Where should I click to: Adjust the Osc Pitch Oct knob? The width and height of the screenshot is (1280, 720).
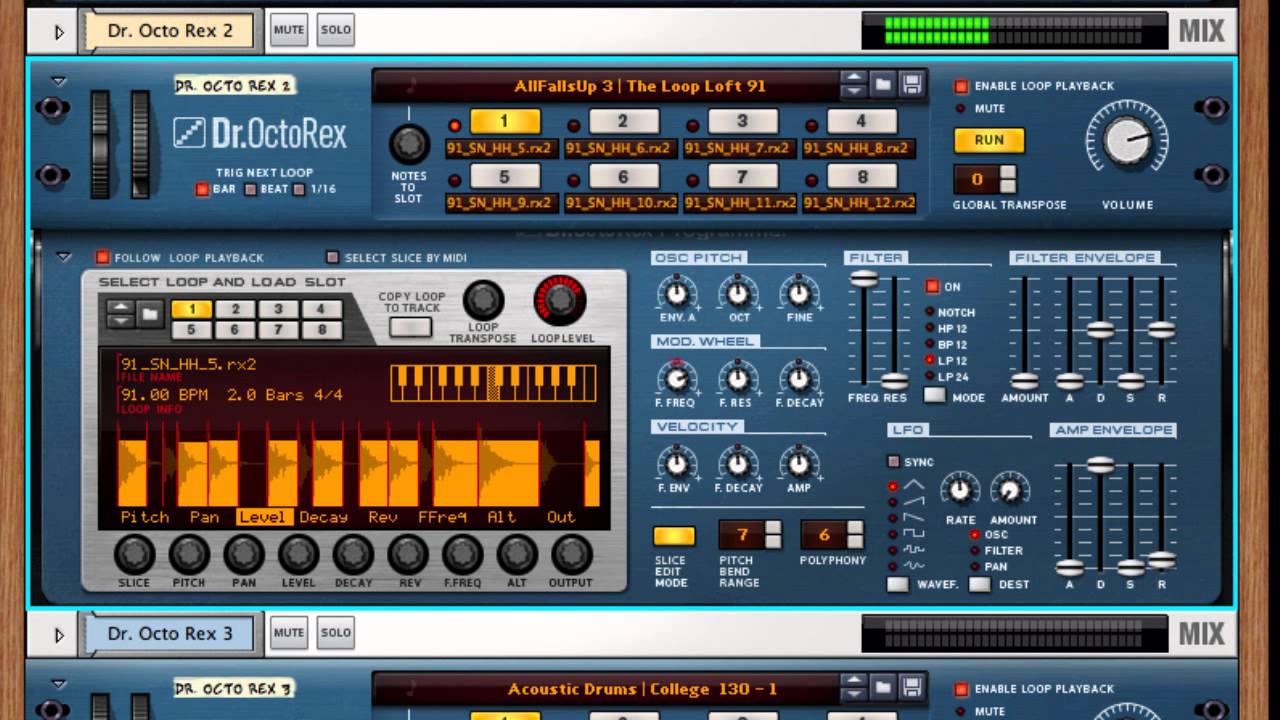point(738,294)
